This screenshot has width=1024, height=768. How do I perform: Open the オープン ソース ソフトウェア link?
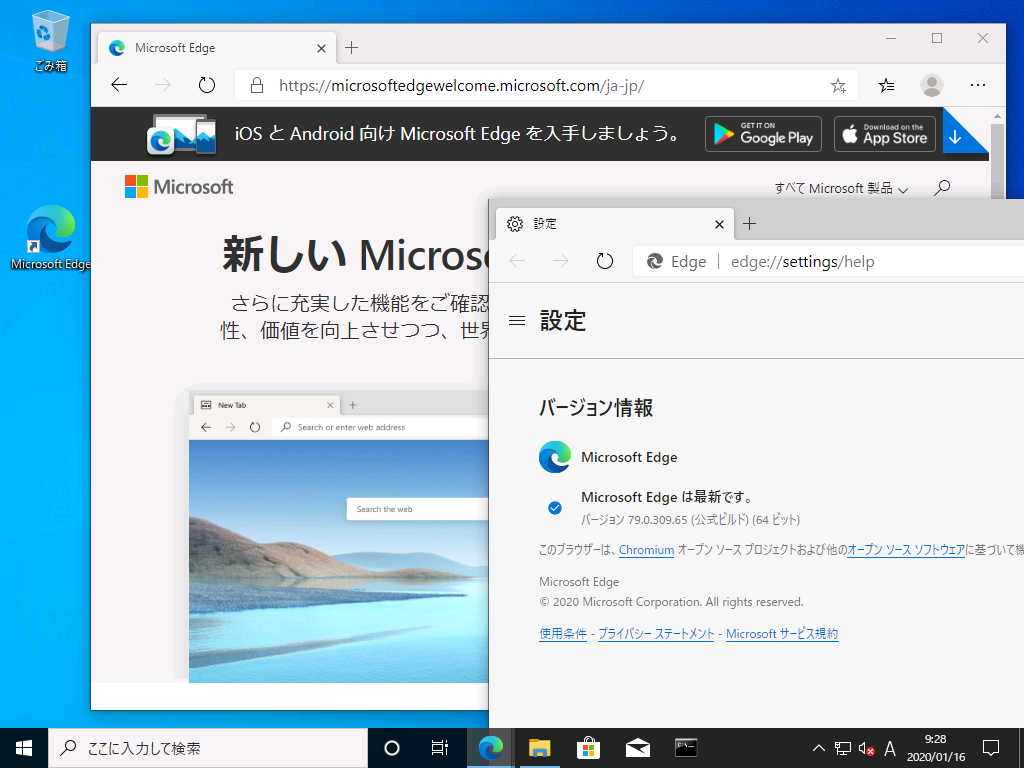[x=906, y=550]
